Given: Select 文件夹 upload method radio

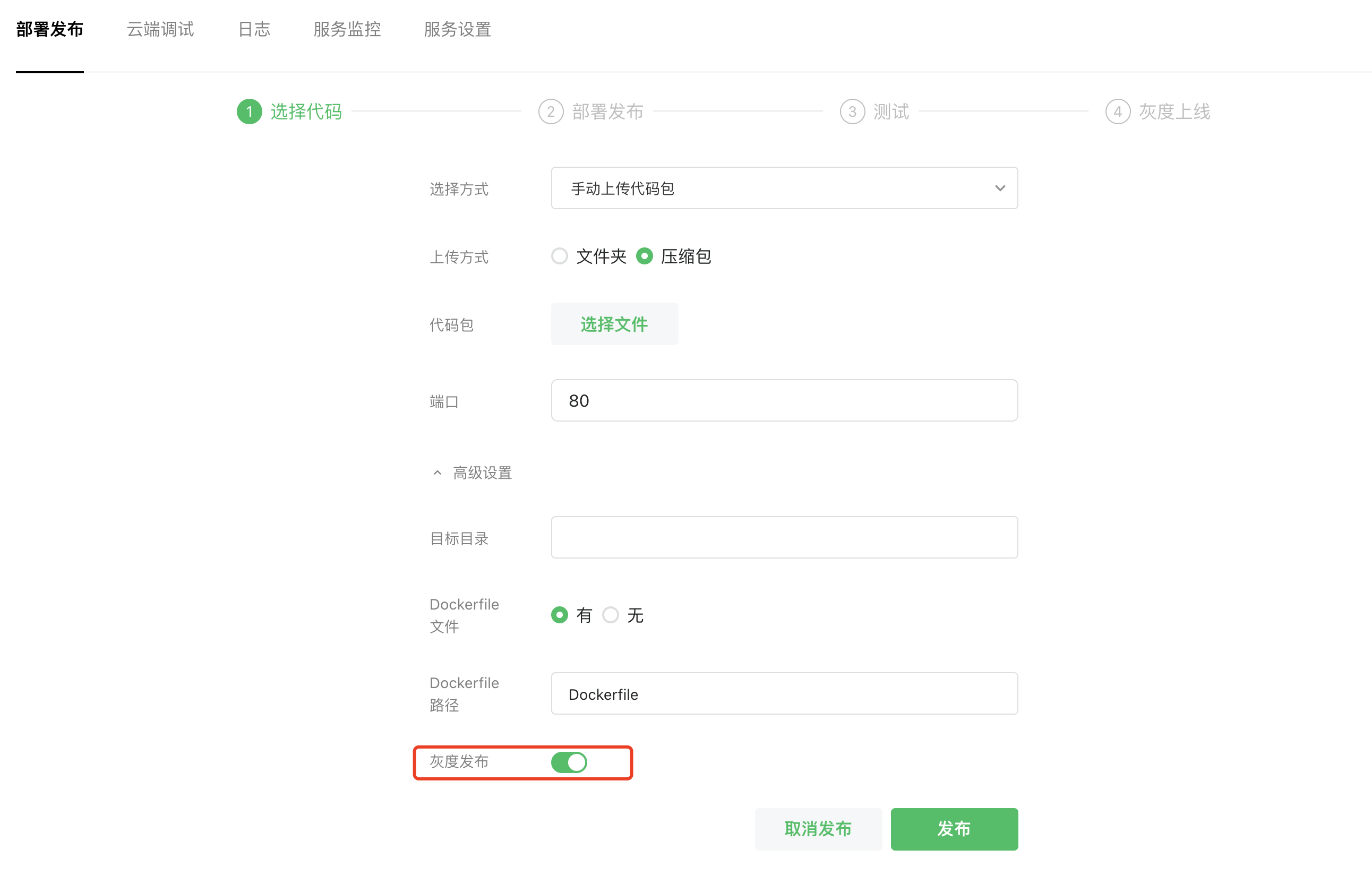Looking at the screenshot, I should point(560,256).
